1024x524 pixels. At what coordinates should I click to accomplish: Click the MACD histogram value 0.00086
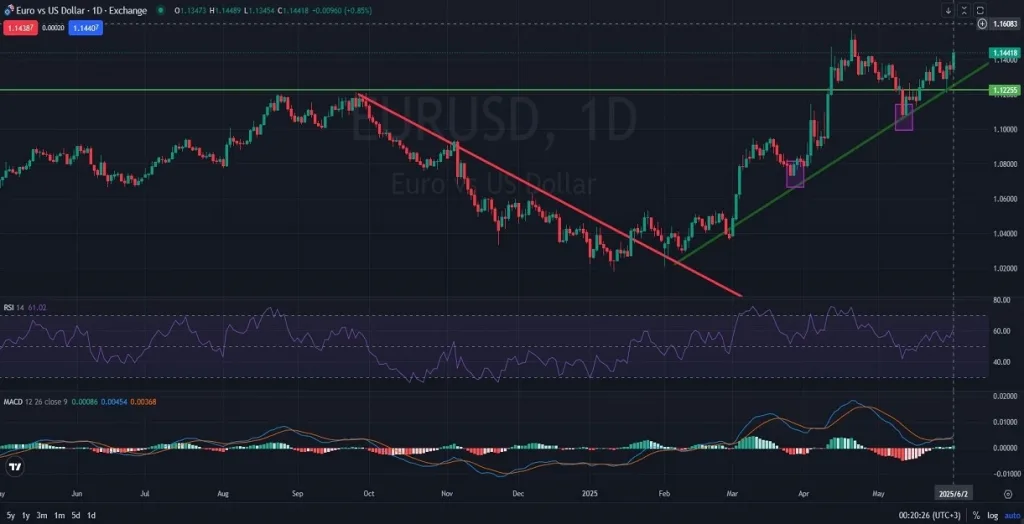pyautogui.click(x=84, y=401)
